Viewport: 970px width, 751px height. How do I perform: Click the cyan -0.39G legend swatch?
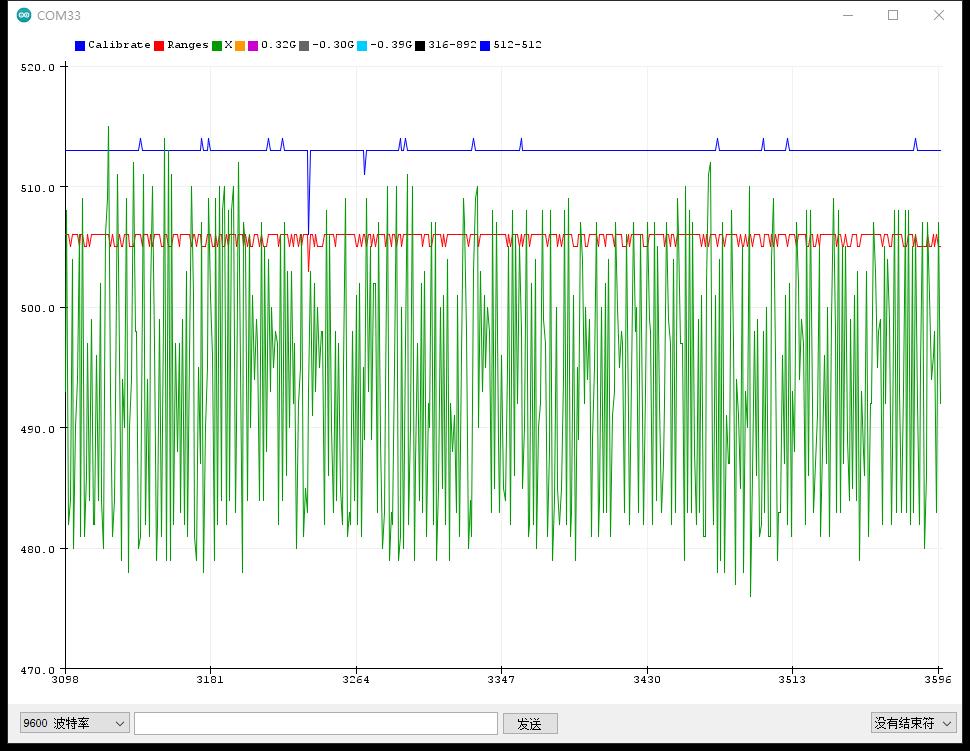pyautogui.click(x=362, y=46)
